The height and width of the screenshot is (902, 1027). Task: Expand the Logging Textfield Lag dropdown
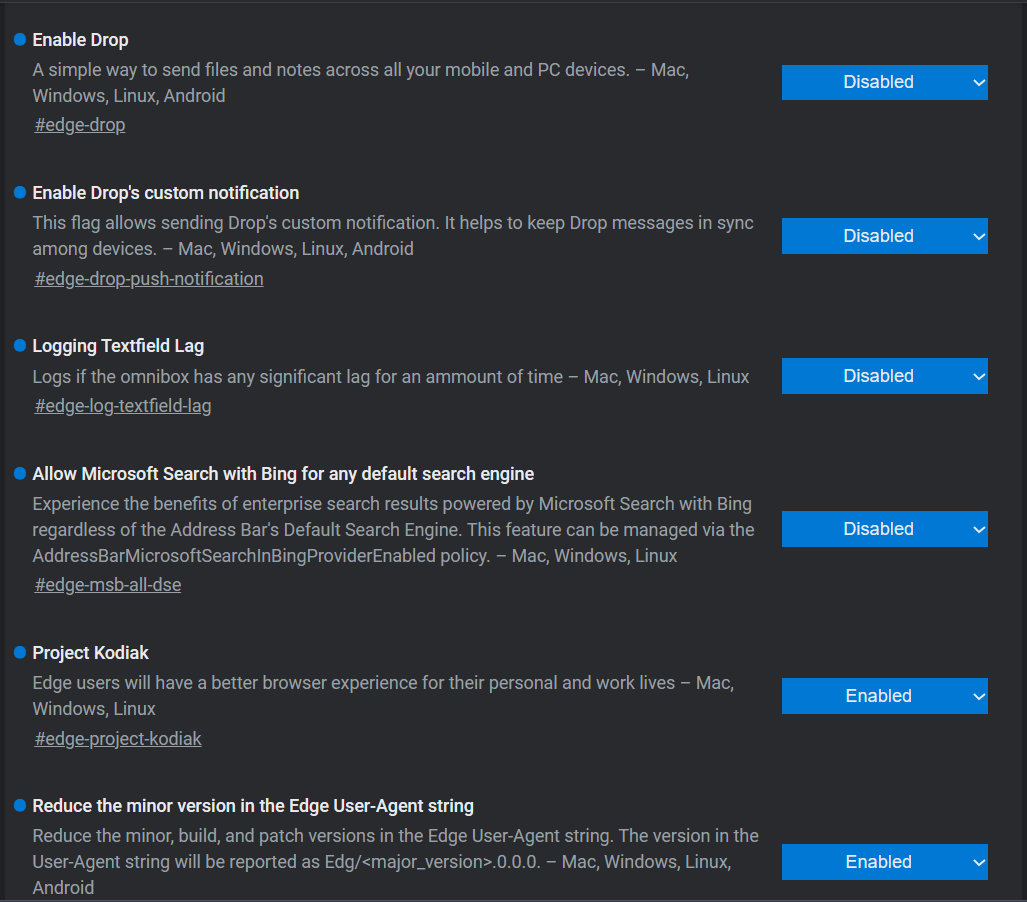tap(884, 376)
